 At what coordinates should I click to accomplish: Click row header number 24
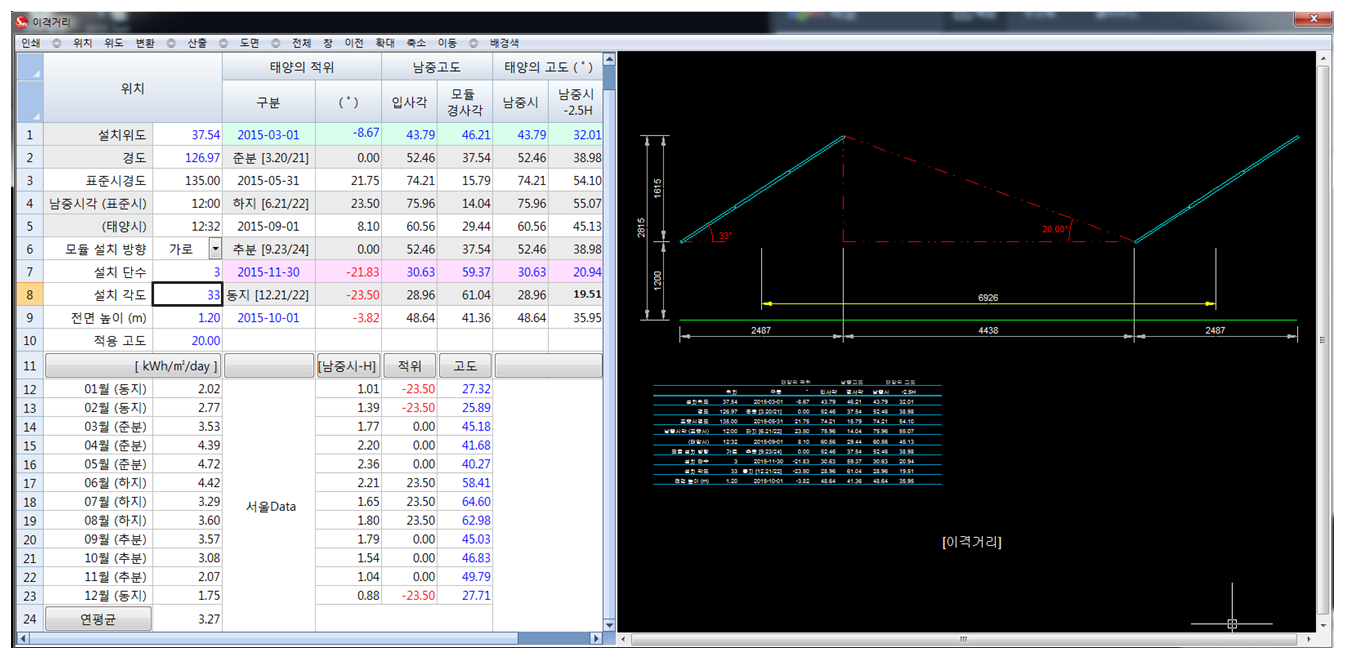pos(30,619)
